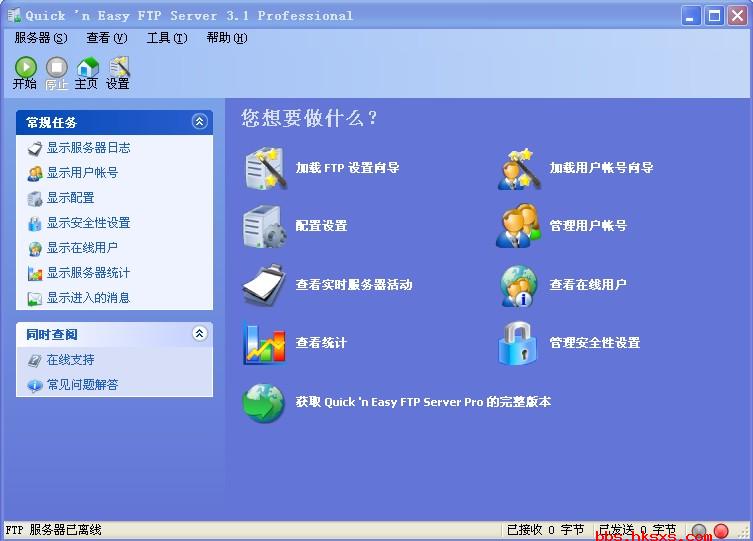The image size is (753, 541).
Task: Open 管理用户帐号 main text
Action: tap(588, 226)
